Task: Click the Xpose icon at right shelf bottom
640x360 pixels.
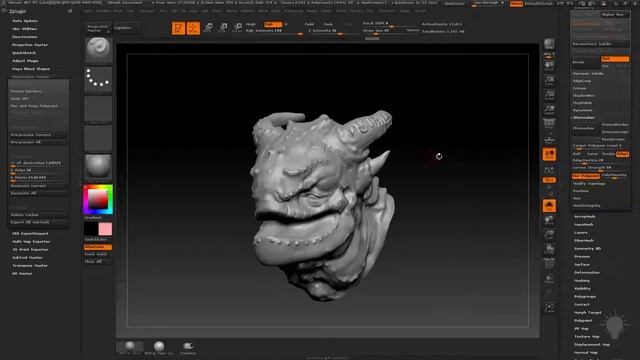Action: (x=549, y=308)
